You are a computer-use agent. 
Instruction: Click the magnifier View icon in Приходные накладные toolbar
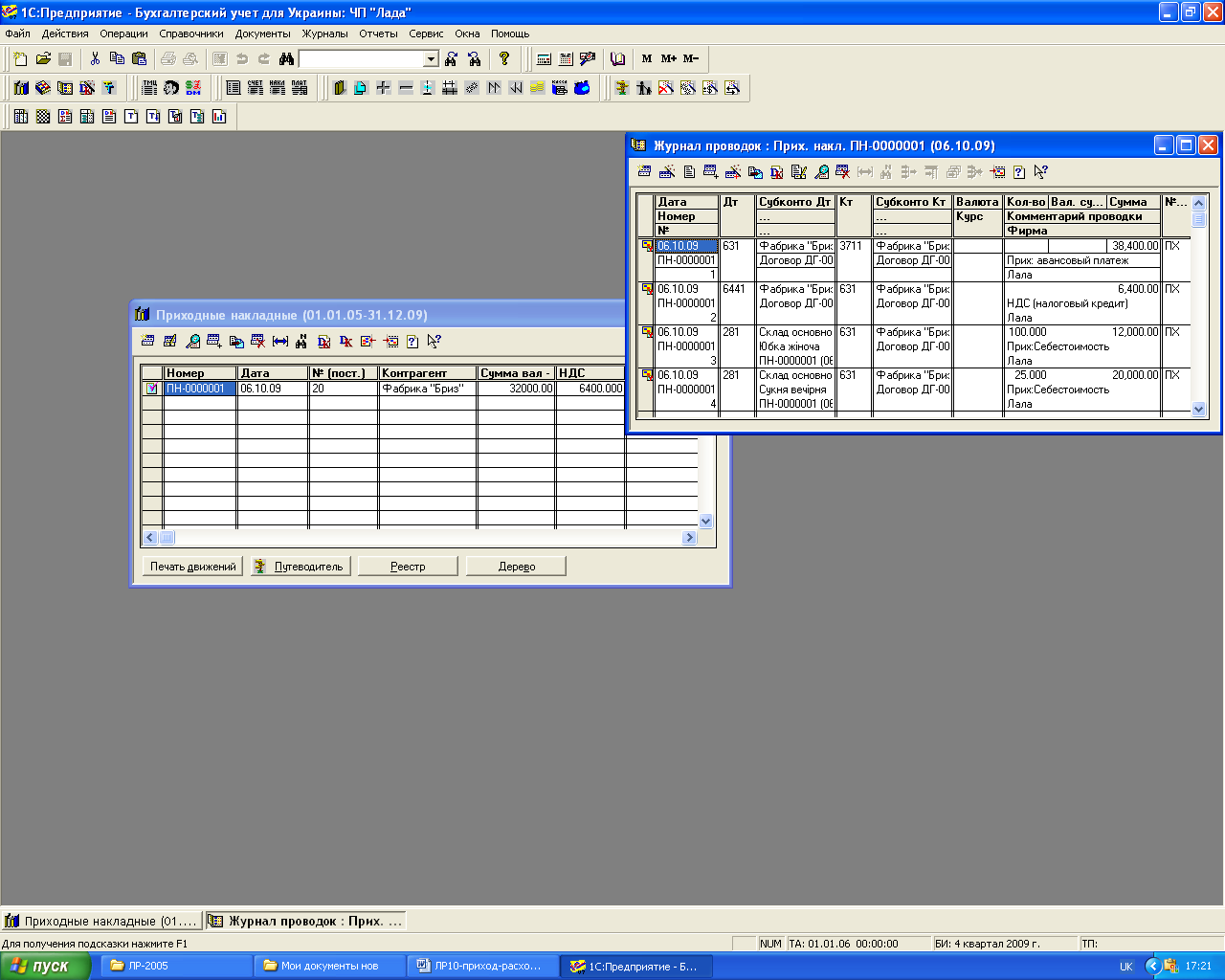(192, 341)
